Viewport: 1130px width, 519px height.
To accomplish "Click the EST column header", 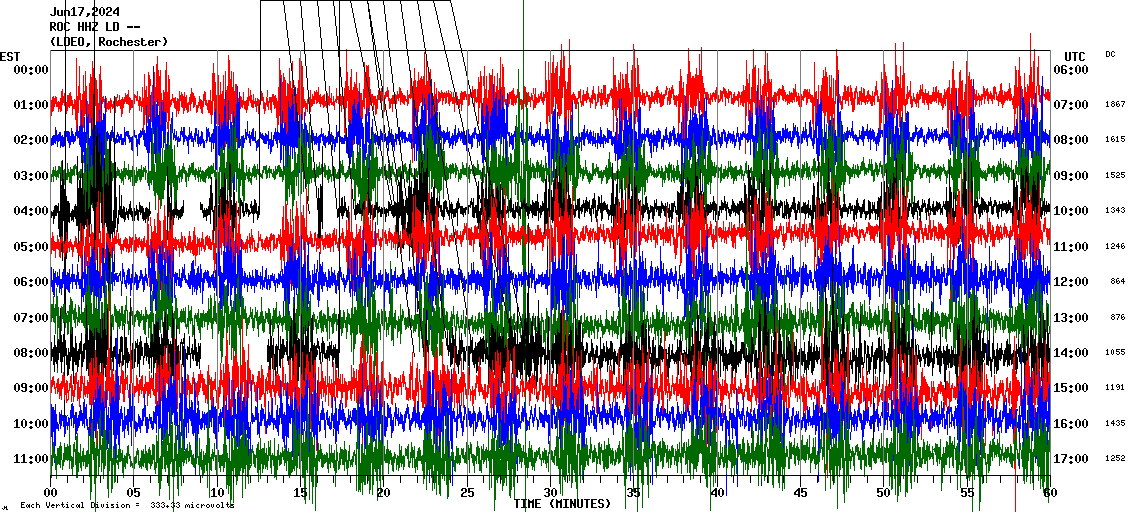I will pyautogui.click(x=10, y=56).
